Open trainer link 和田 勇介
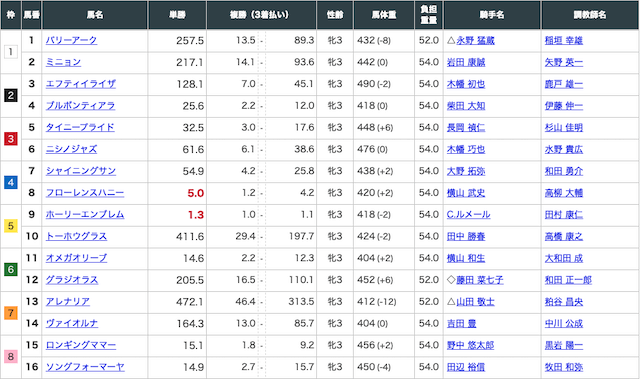This screenshot has width=640, height=379. pyautogui.click(x=564, y=171)
